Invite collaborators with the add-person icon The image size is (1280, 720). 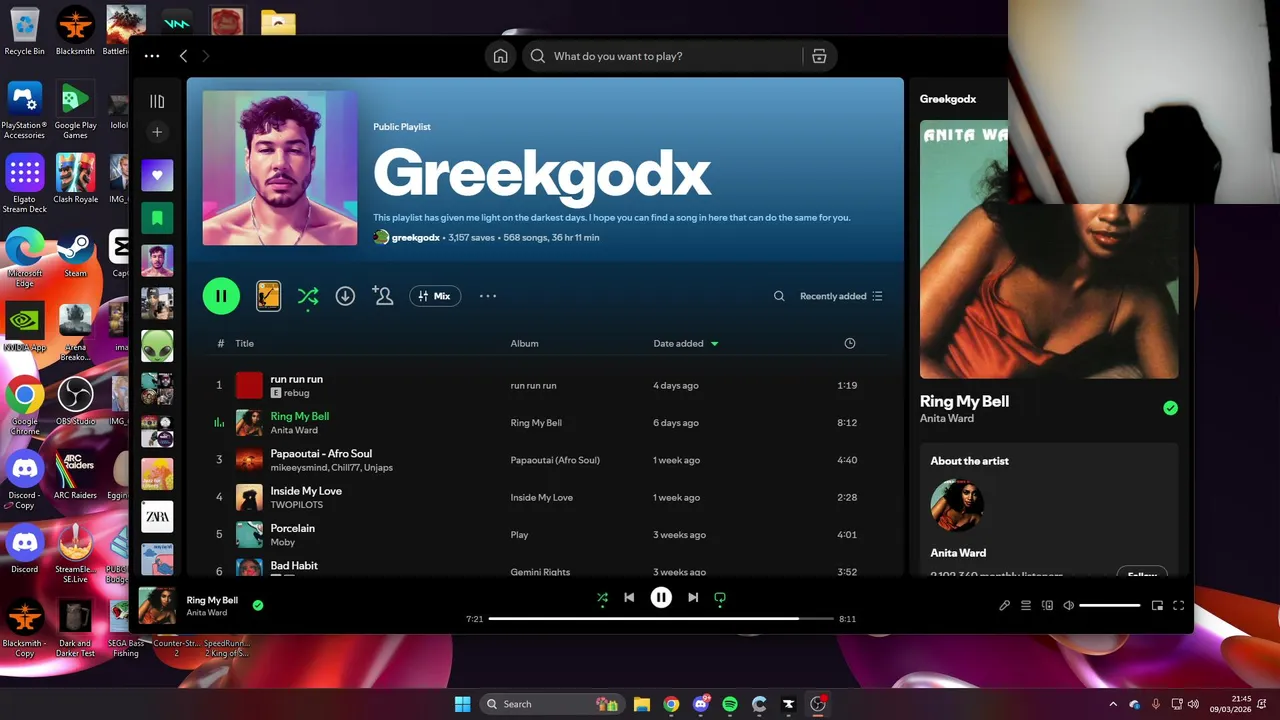click(x=382, y=296)
